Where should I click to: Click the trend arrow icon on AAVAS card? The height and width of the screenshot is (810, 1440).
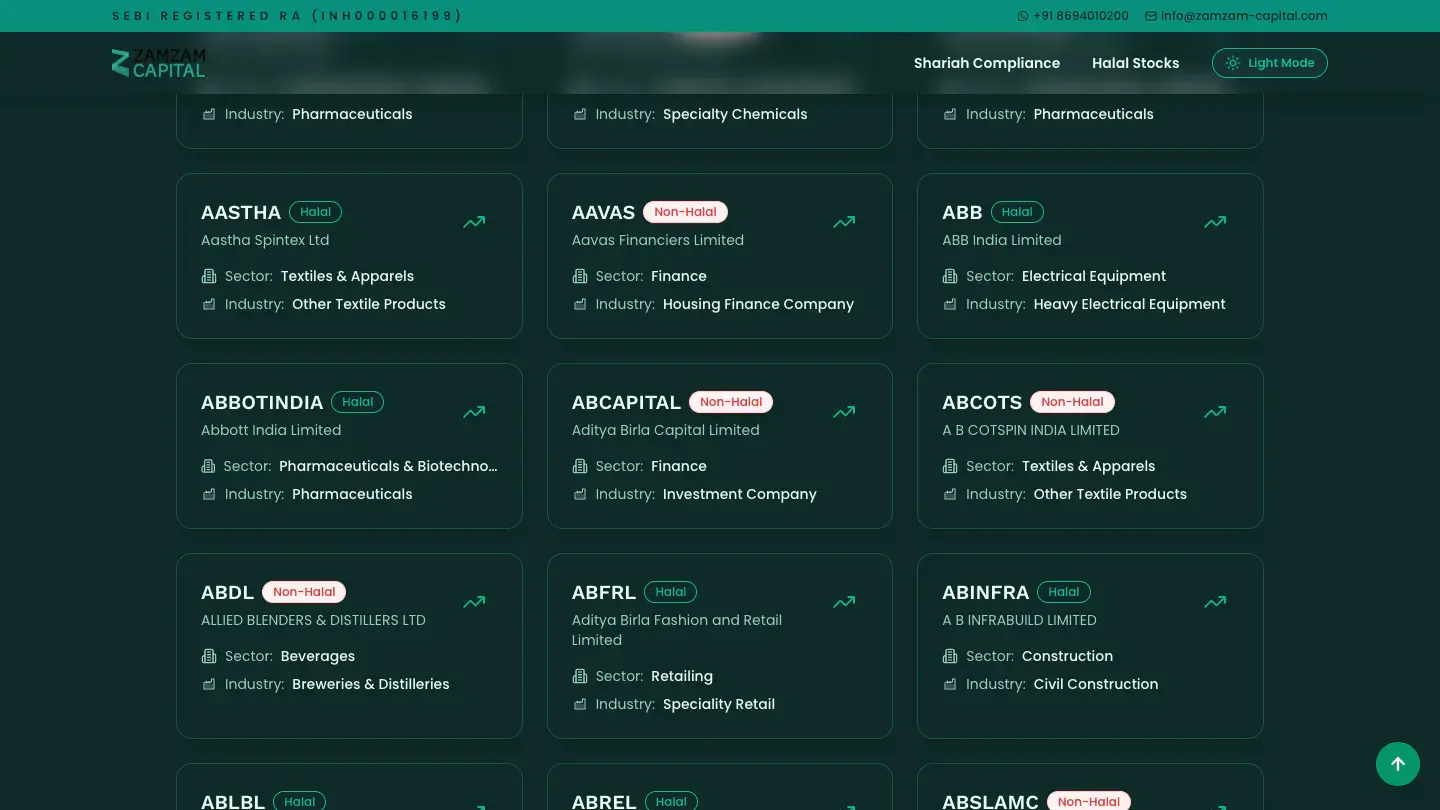tap(844, 222)
